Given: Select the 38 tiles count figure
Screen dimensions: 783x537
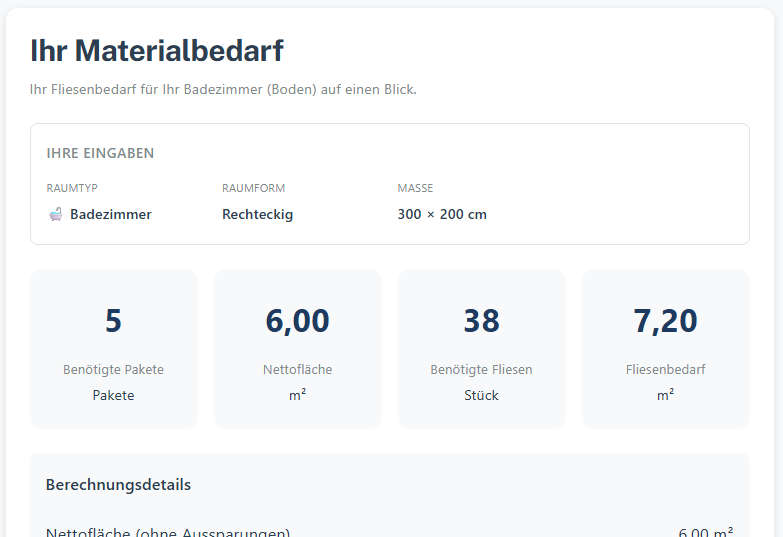Looking at the screenshot, I should click(481, 321).
